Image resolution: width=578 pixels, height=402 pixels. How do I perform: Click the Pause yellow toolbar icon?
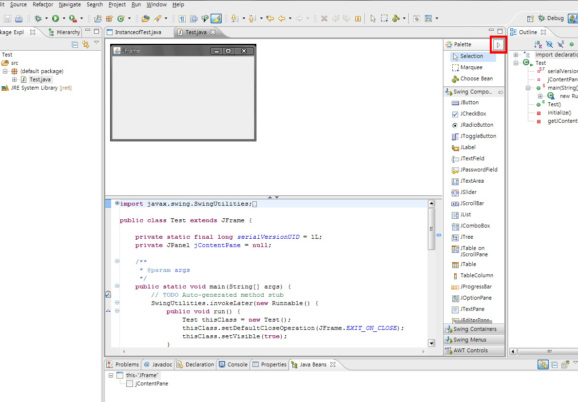(358, 18)
